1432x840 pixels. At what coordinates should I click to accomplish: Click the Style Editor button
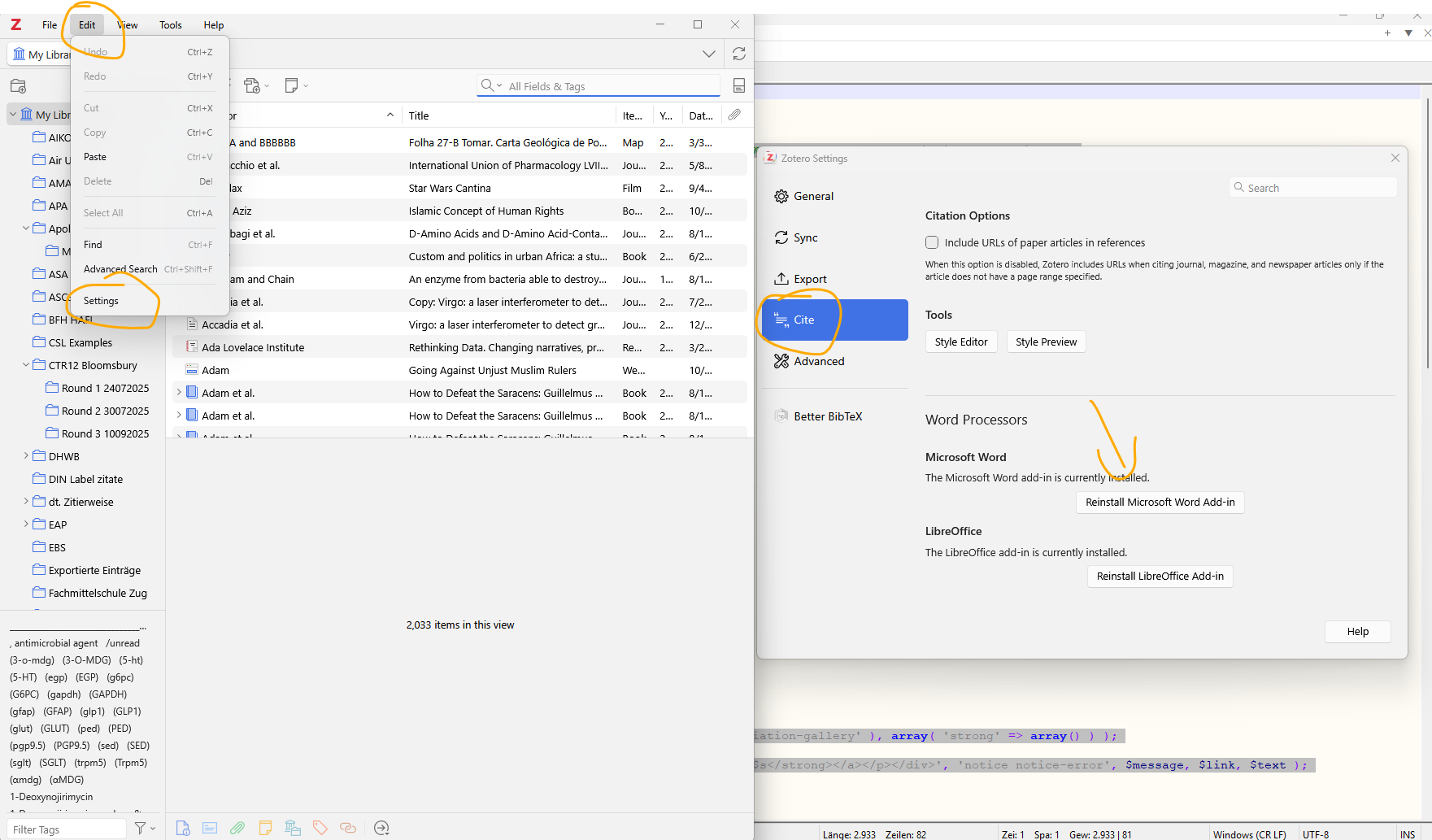(x=961, y=342)
